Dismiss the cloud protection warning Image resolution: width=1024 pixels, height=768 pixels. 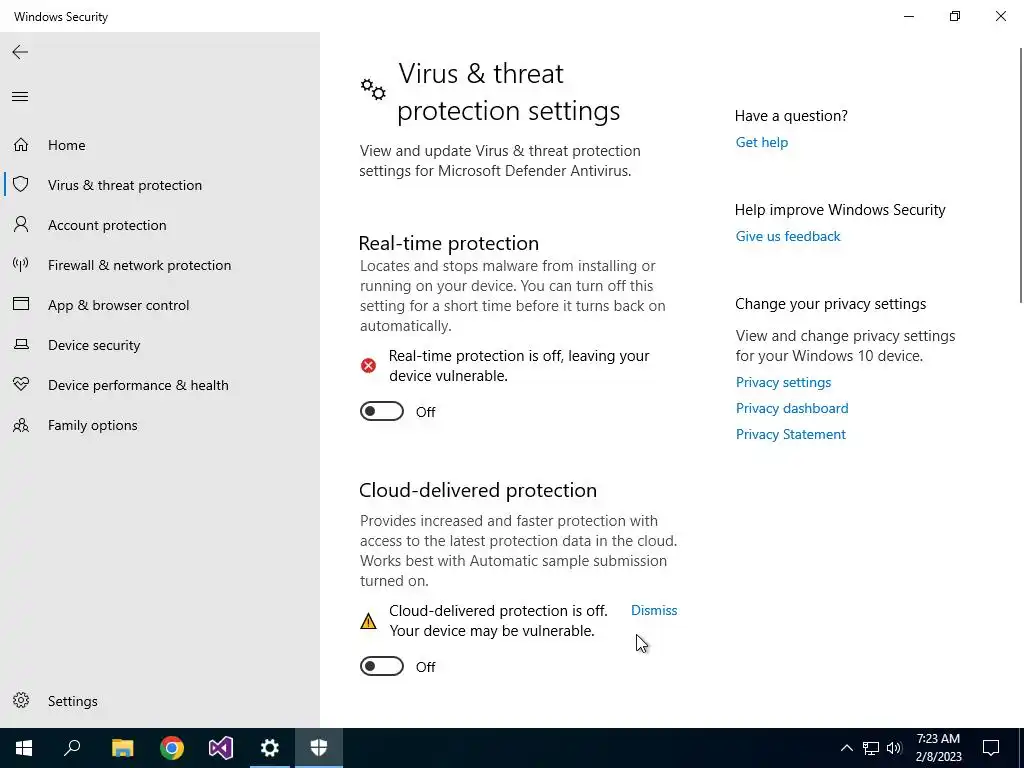pos(654,610)
